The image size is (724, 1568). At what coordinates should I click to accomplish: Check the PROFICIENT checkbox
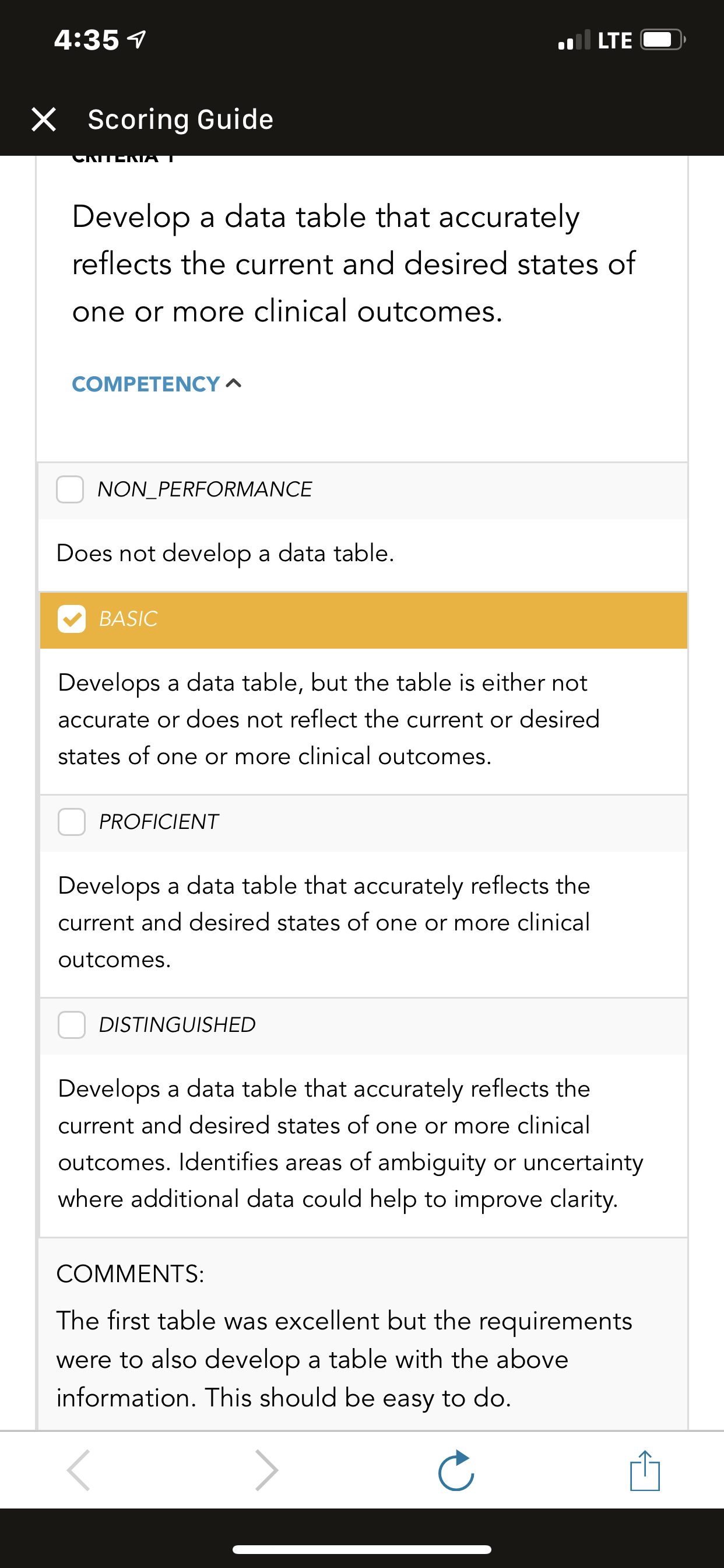click(x=72, y=822)
